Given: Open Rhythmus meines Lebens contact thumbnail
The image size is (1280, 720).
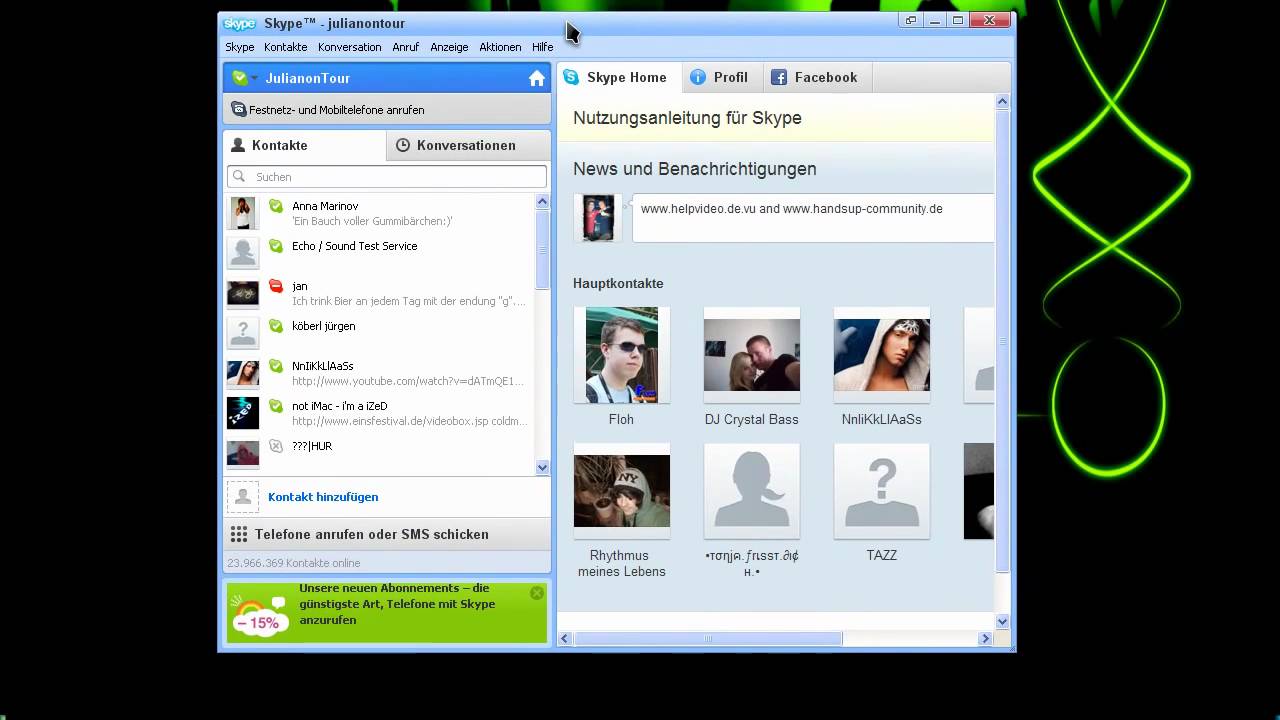Looking at the screenshot, I should click(x=622, y=491).
